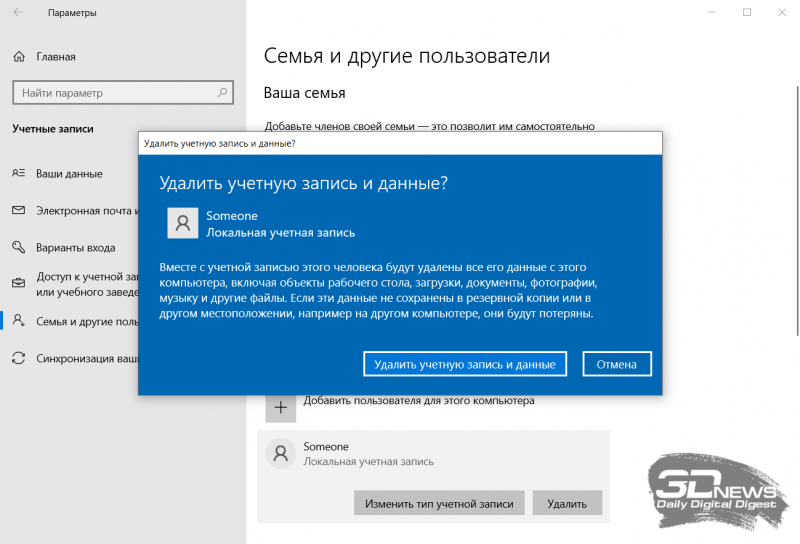Open the Ваши данные section

tap(69, 173)
